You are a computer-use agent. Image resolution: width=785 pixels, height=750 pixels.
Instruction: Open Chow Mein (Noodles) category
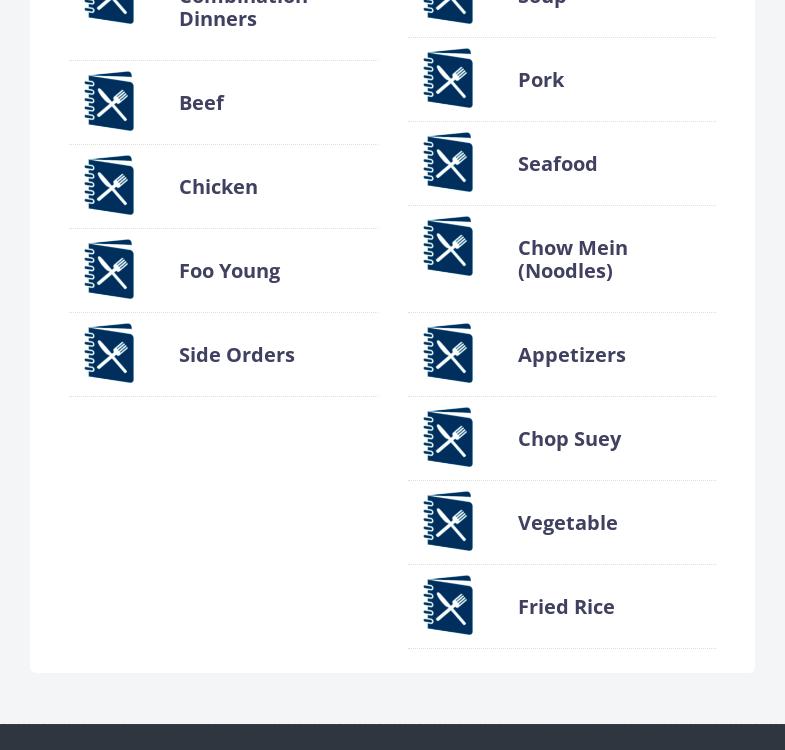tap(573, 259)
